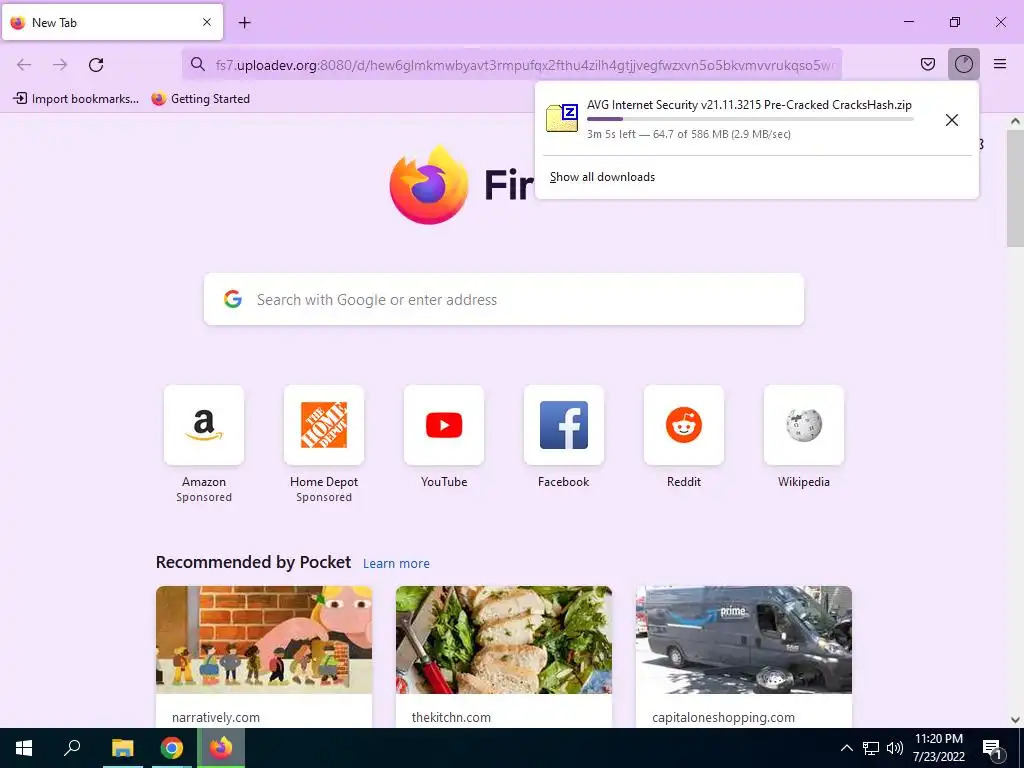This screenshot has width=1024, height=768.
Task: Open the Action Center notifications
Action: point(993,748)
